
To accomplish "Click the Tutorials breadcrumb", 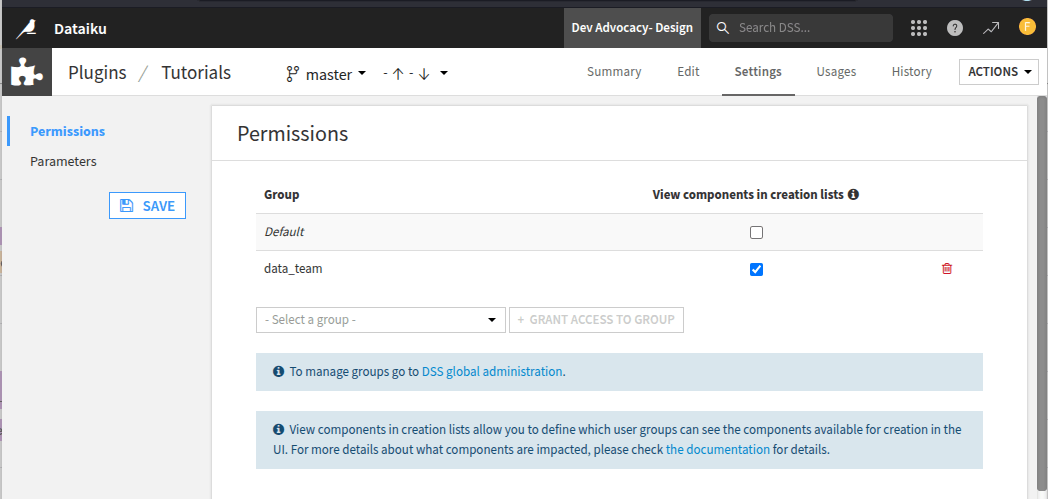I will [196, 72].
